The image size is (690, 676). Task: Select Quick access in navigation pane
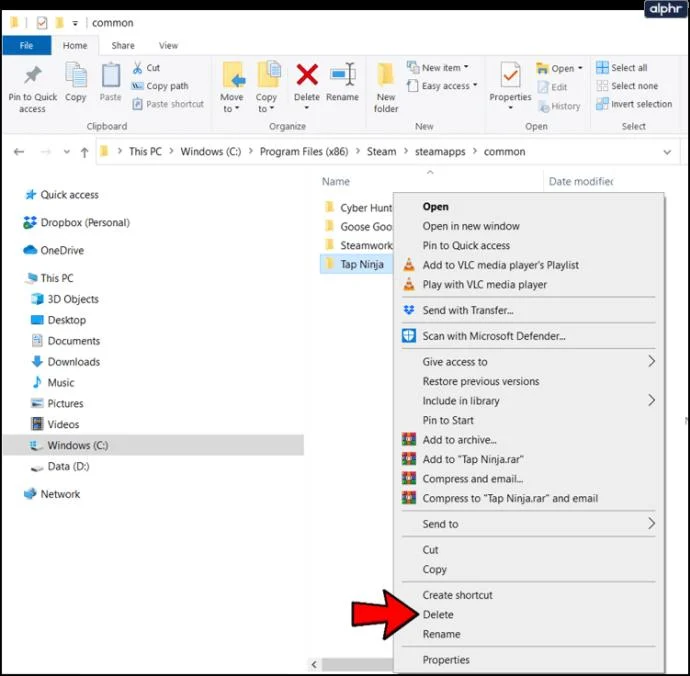[x=69, y=195]
